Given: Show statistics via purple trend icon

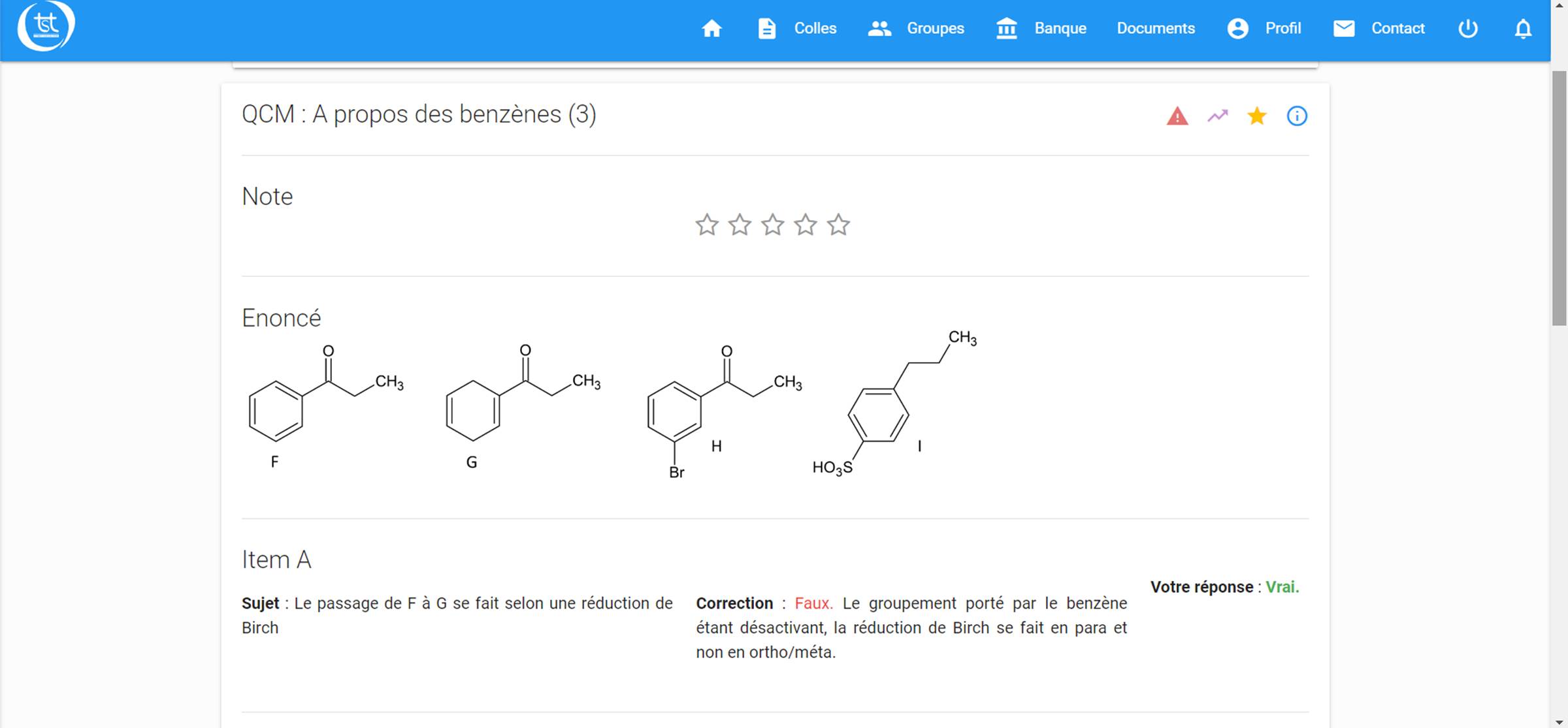Looking at the screenshot, I should 1217,116.
